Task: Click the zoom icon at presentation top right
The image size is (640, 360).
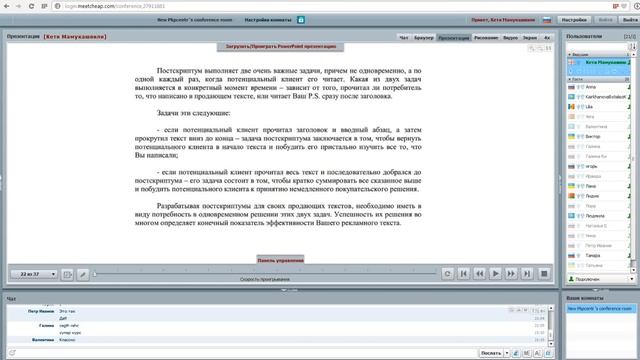Action: click(x=531, y=49)
